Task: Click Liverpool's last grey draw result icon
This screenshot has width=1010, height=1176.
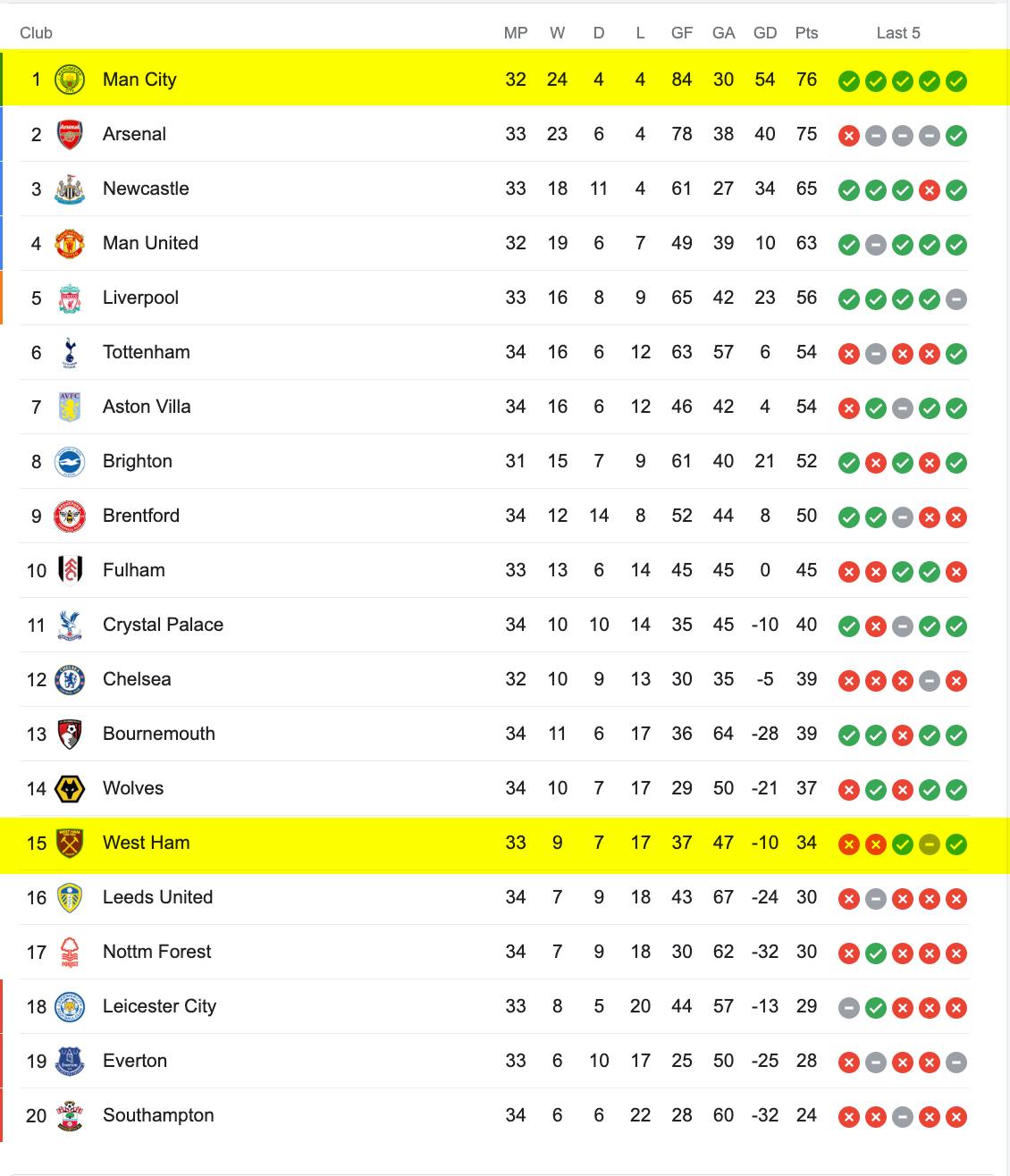Action: pyautogui.click(x=956, y=299)
